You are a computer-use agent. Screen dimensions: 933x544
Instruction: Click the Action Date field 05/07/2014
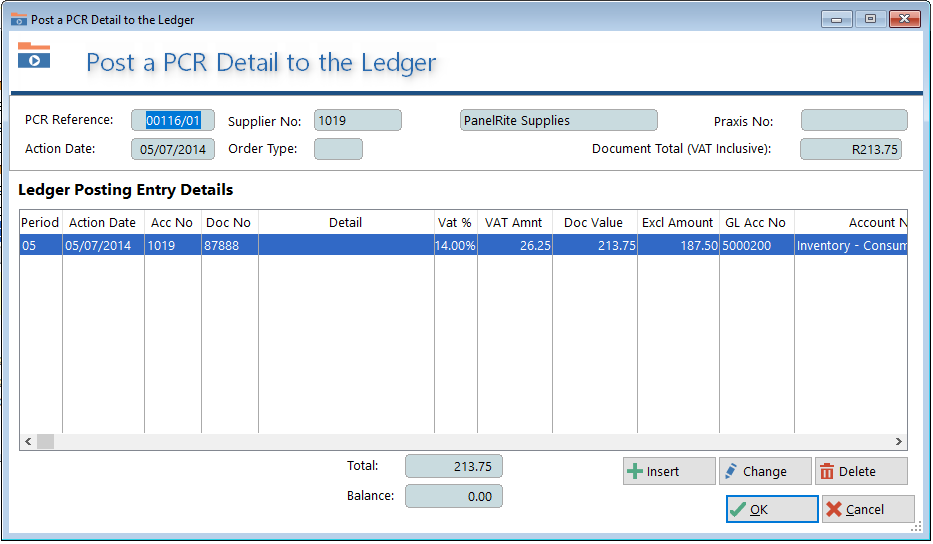[173, 149]
